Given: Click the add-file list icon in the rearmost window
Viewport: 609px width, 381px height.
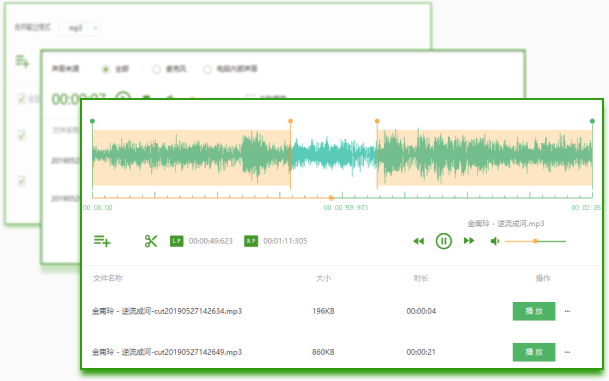Looking at the screenshot, I should (23, 61).
